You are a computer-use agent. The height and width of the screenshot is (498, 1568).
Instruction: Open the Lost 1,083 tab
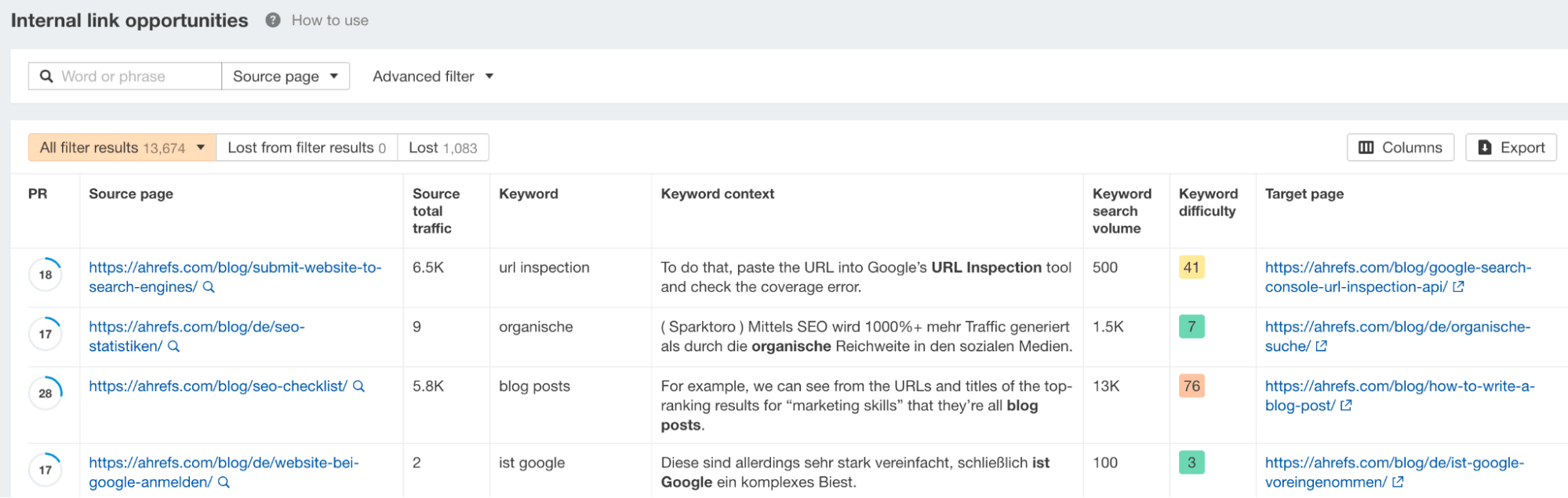[442, 147]
